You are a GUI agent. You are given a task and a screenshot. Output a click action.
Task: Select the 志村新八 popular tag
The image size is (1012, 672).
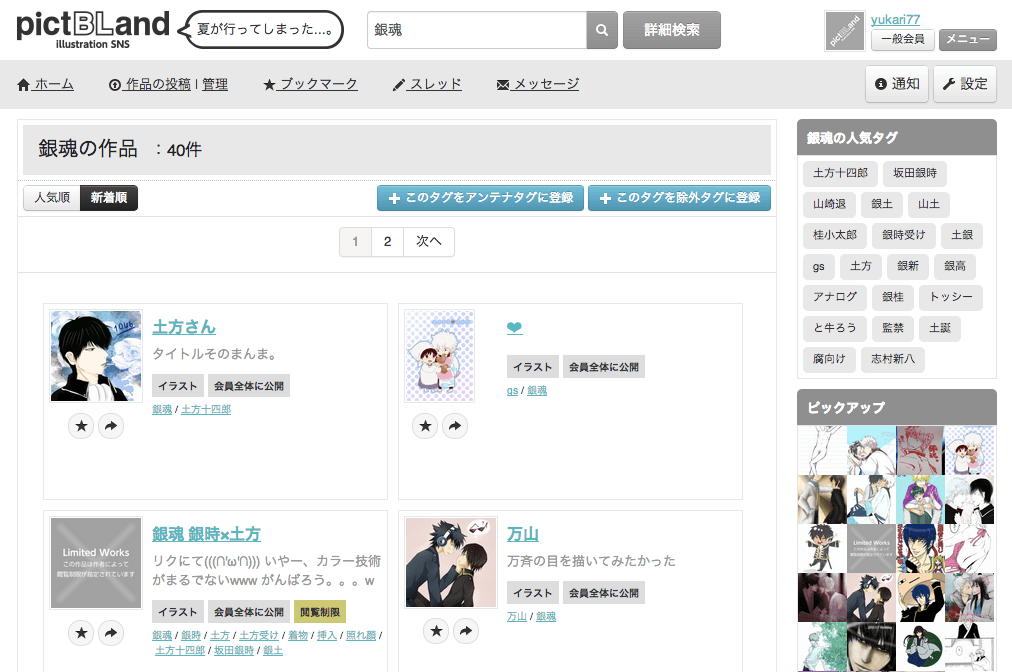pos(893,359)
